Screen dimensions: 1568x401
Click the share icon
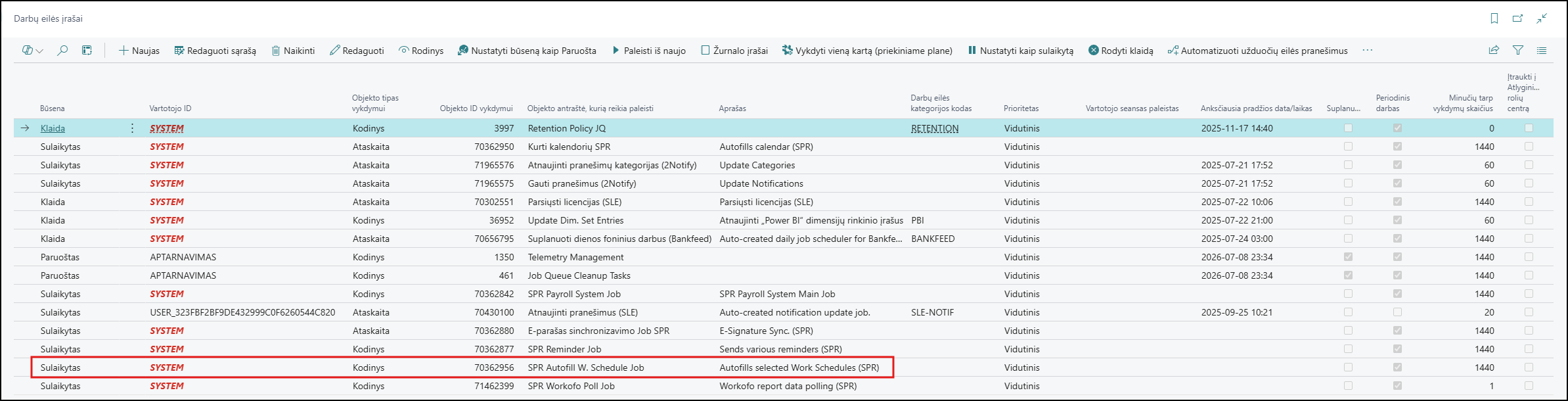[1494, 50]
